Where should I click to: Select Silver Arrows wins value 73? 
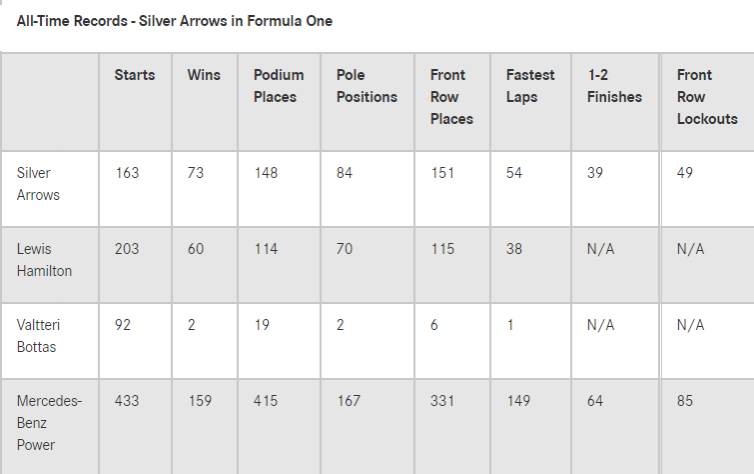(x=196, y=173)
